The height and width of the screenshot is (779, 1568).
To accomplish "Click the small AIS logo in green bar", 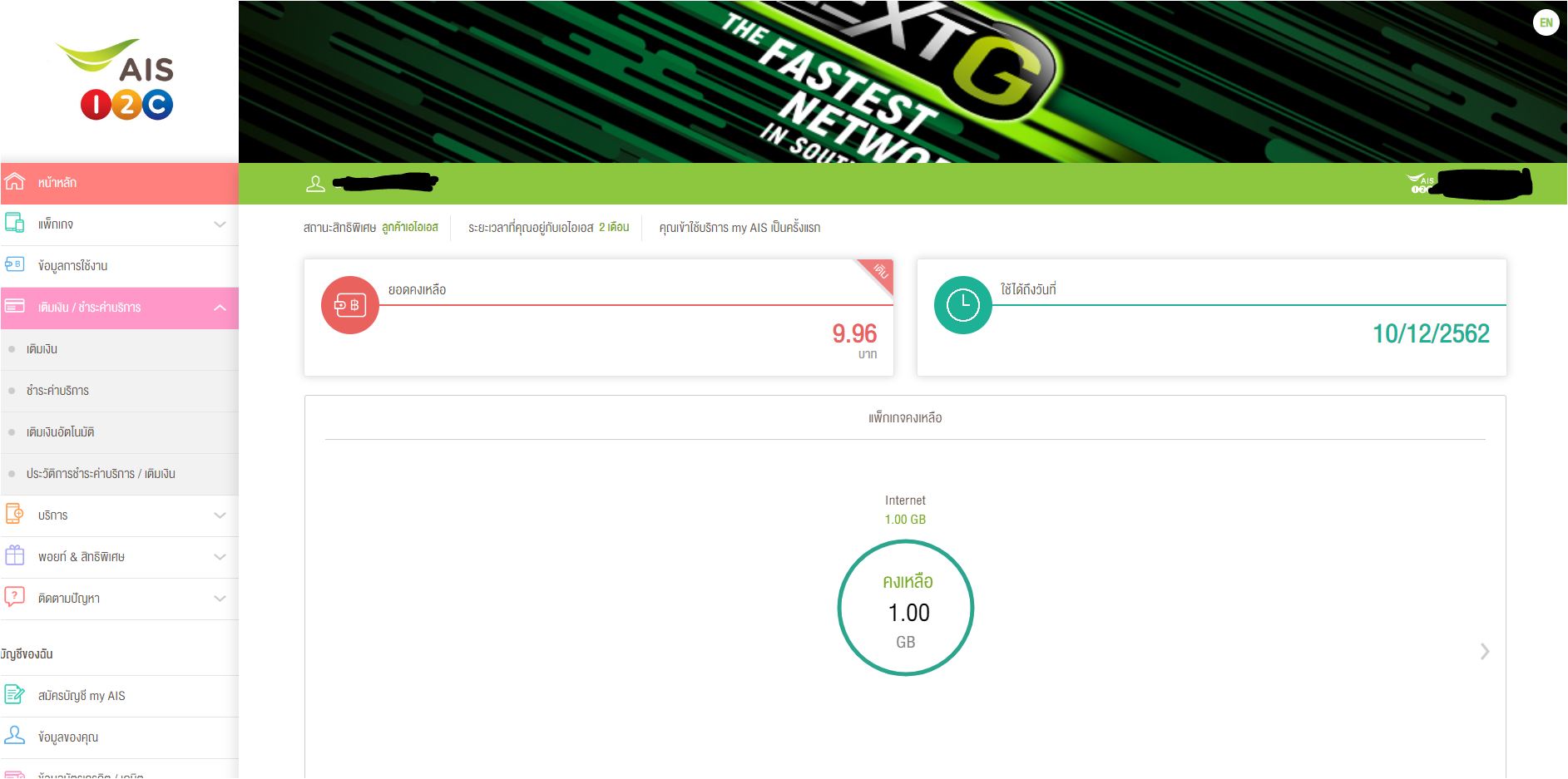I will pos(1421,183).
